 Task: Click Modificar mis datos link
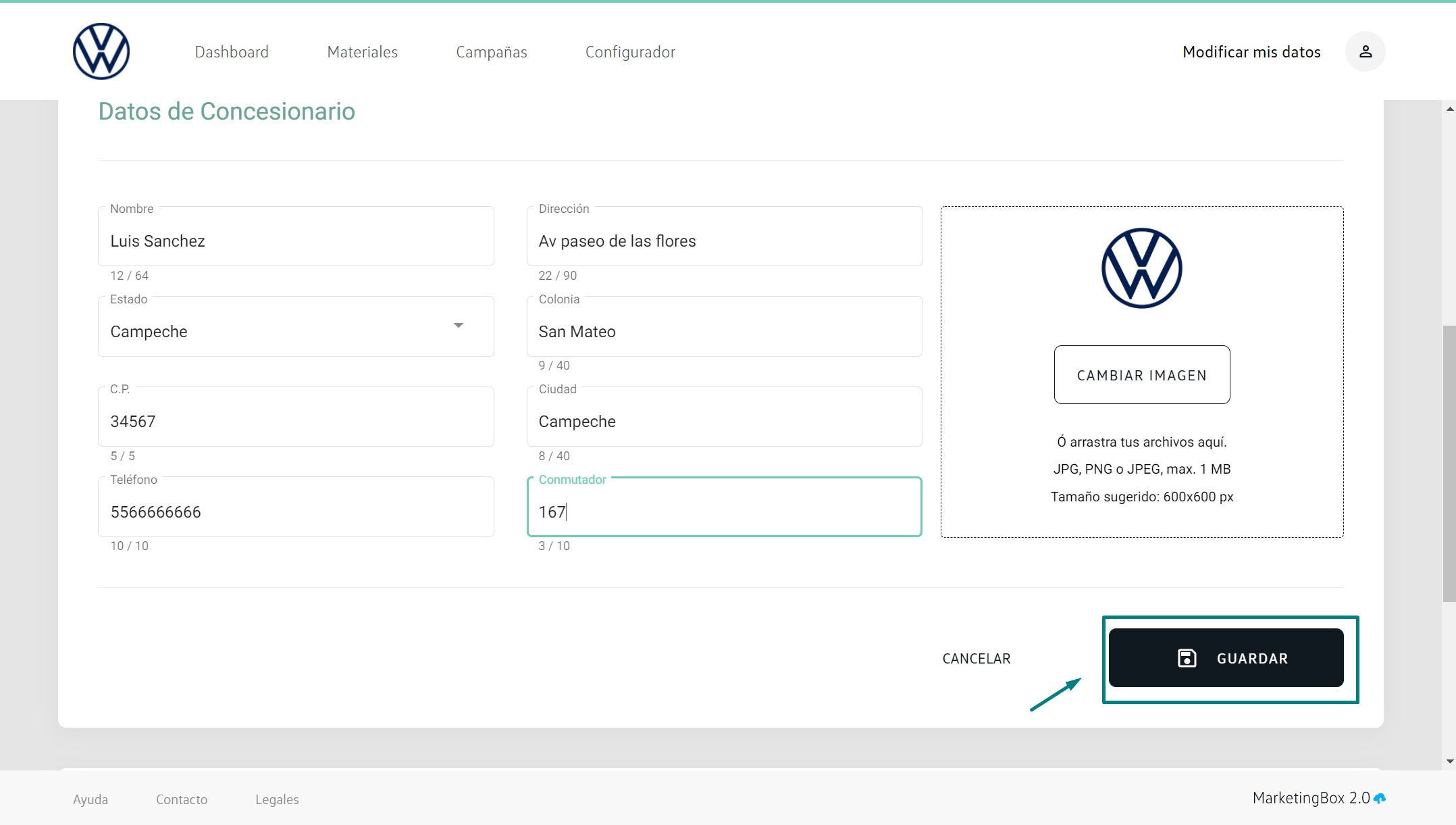(1251, 52)
